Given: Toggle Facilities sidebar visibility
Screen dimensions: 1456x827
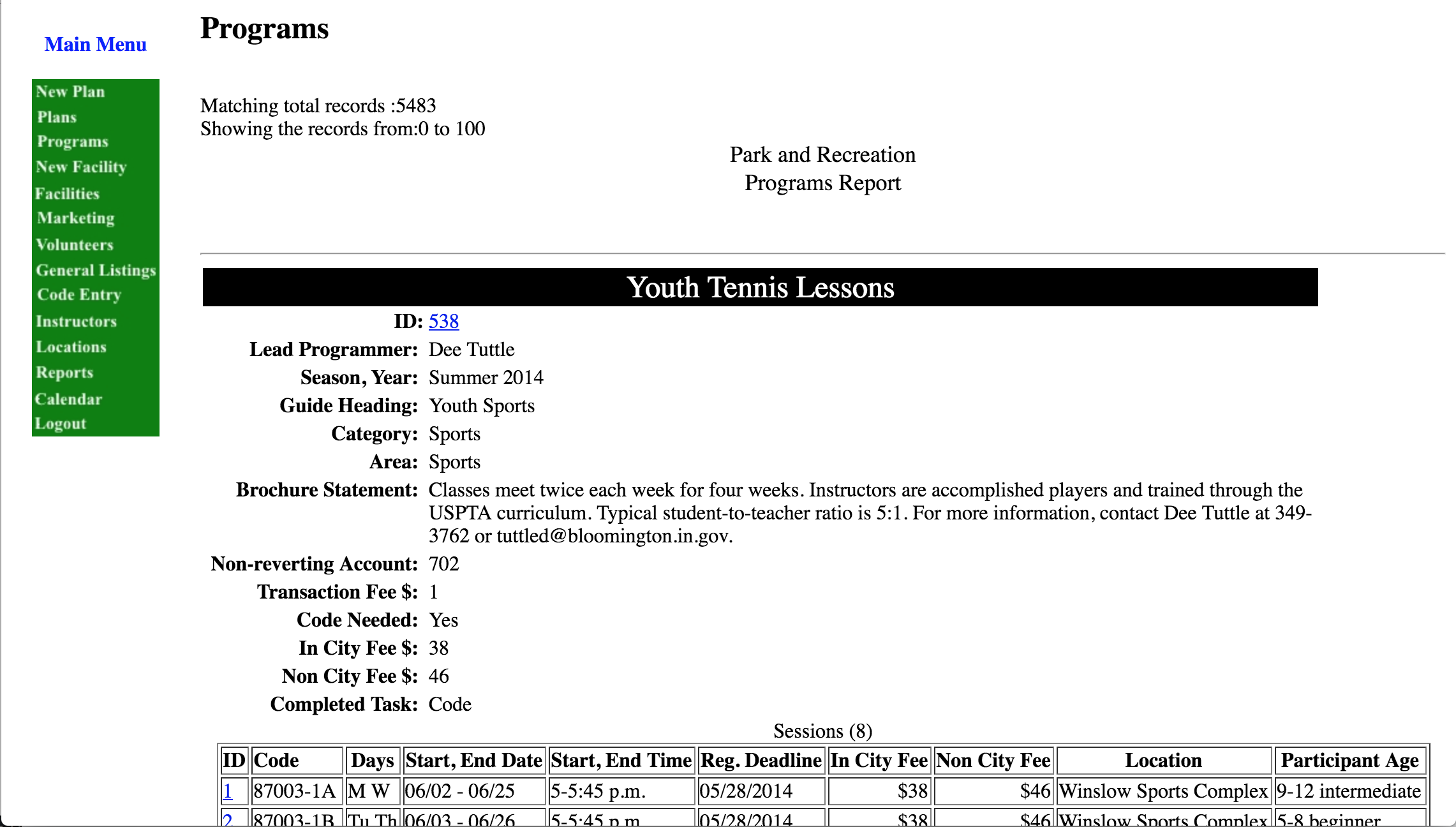Looking at the screenshot, I should 65,193.
